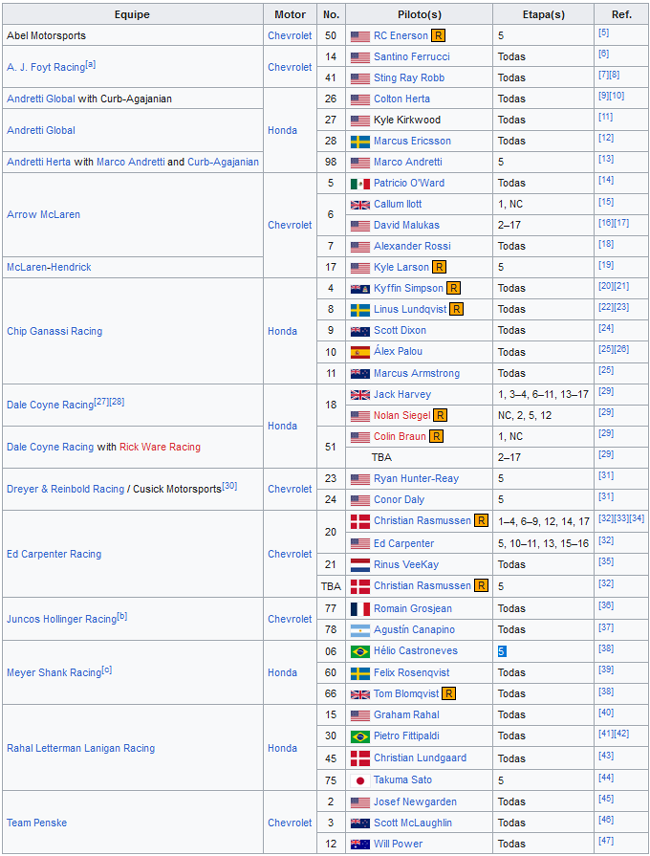Viewport: 650px width, 856px height.
Task: Open the Curb-Agajanian link in the Andretti Herta row
Action: pyautogui.click(x=223, y=162)
